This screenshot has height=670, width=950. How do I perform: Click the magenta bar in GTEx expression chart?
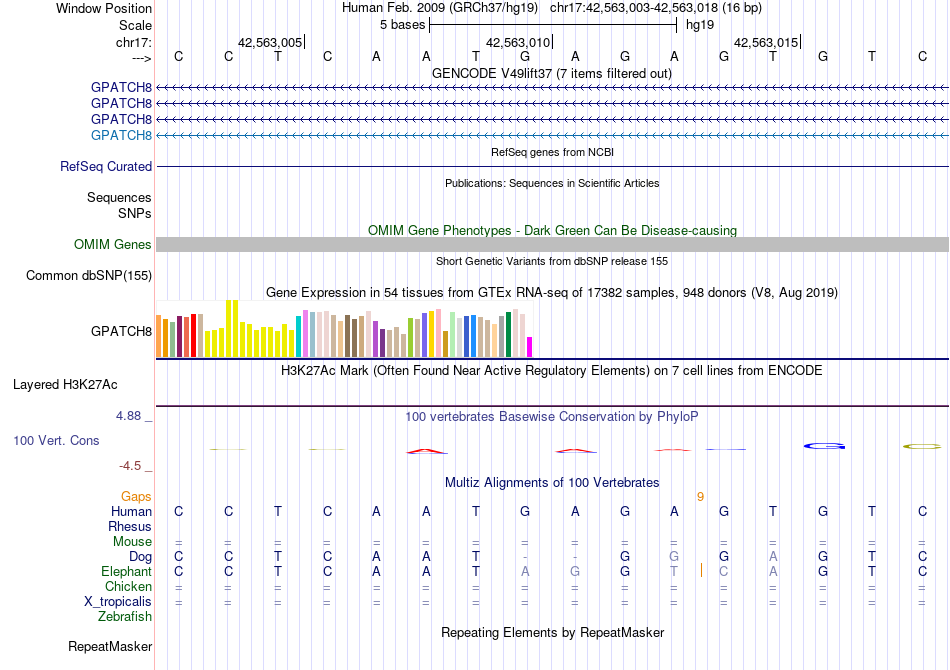point(530,347)
